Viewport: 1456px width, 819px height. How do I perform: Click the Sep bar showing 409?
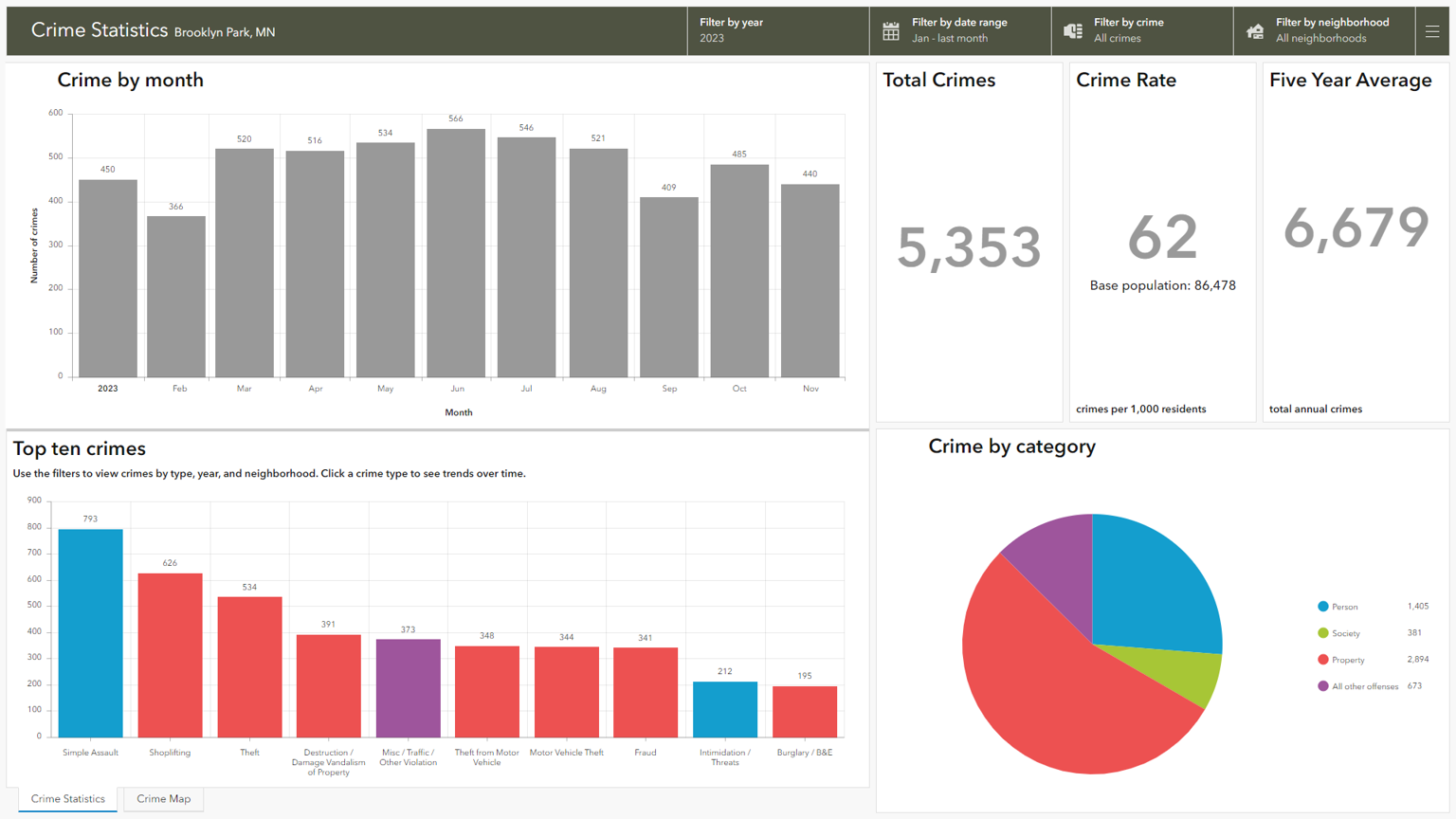pyautogui.click(x=669, y=287)
